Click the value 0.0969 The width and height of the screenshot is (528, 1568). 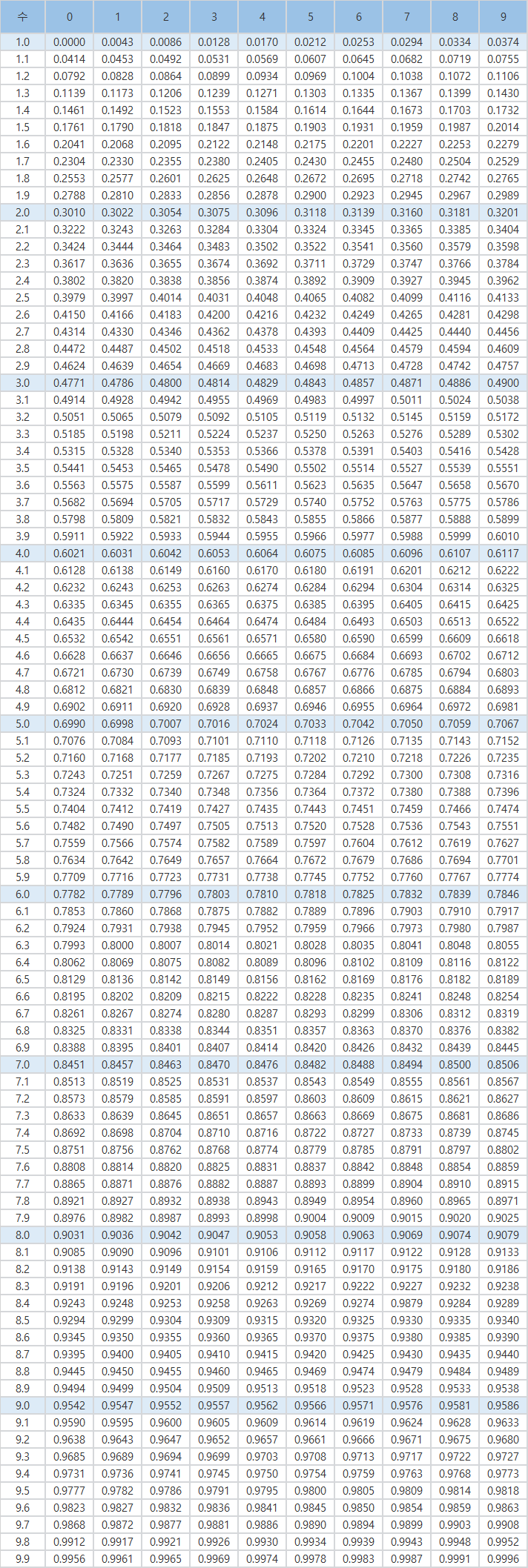click(x=311, y=76)
